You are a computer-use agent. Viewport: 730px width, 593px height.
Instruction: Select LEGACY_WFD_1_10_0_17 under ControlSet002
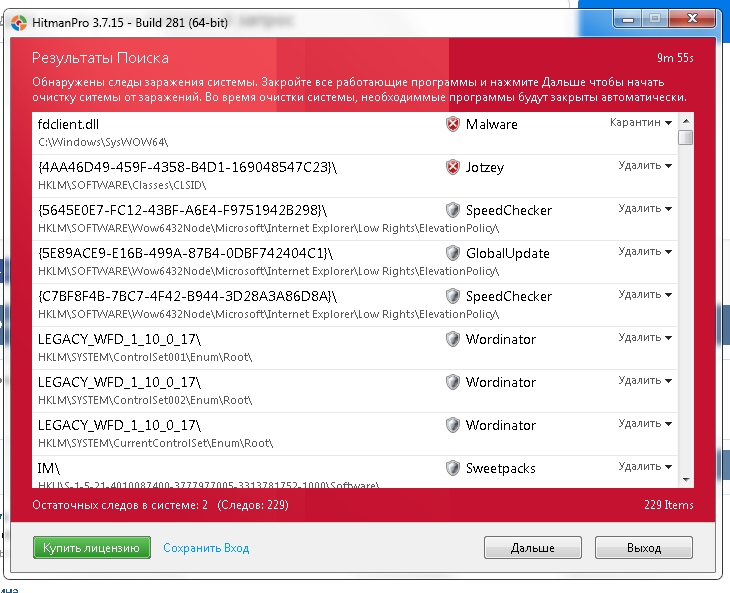[354, 391]
